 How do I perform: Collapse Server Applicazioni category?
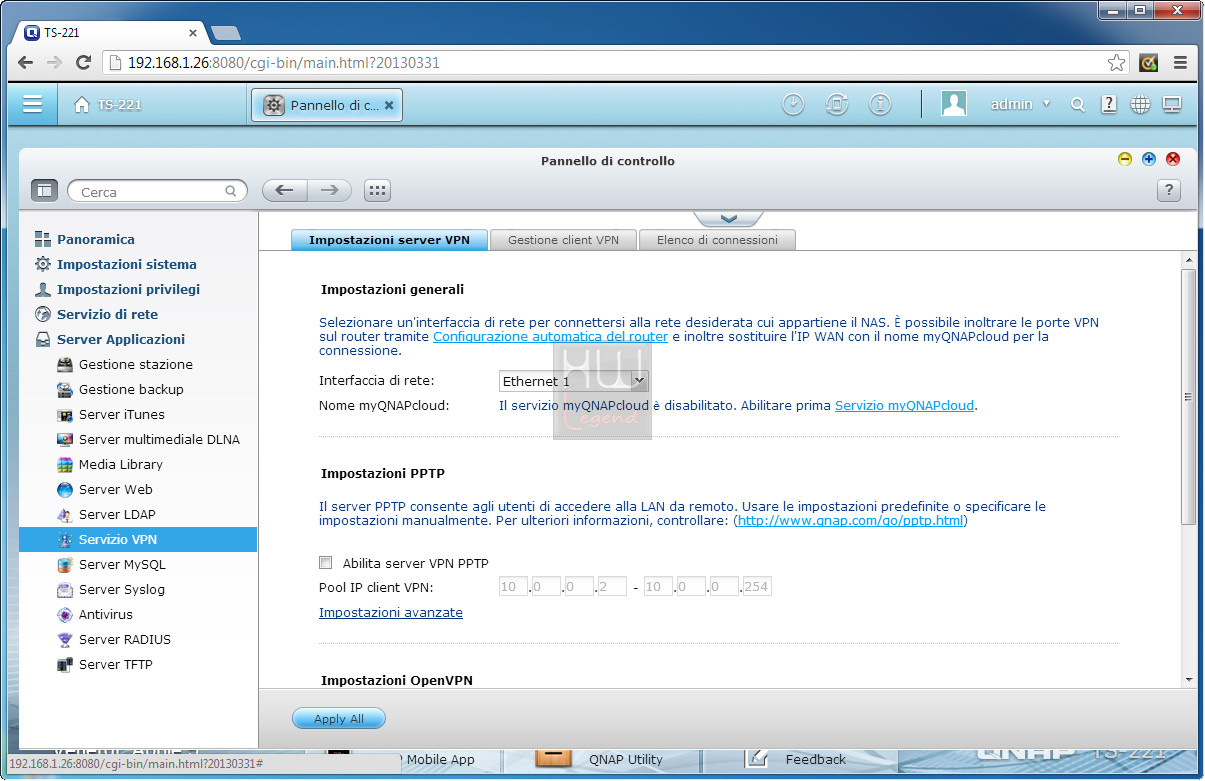pos(120,340)
